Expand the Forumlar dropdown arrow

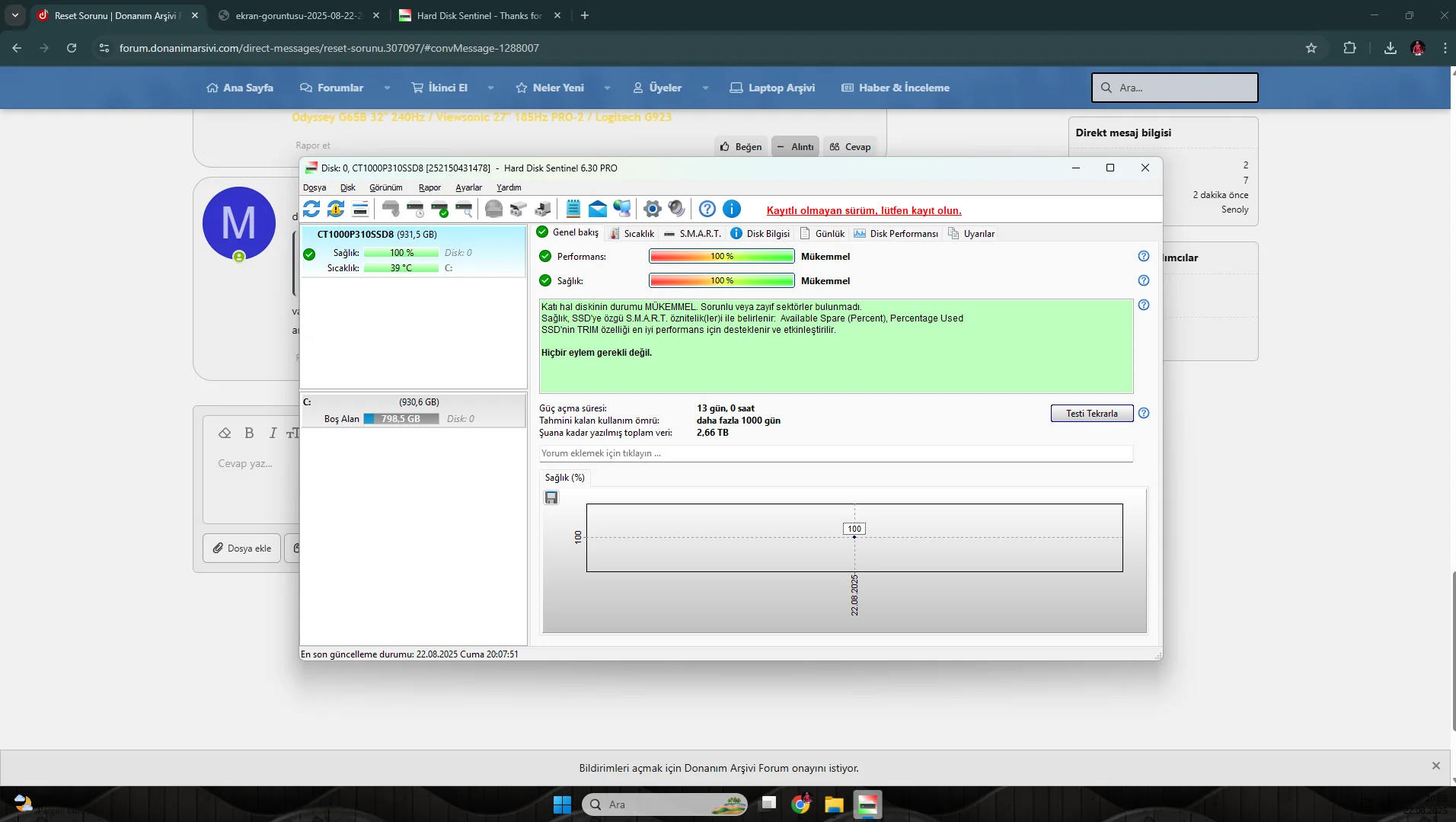pyautogui.click(x=387, y=88)
